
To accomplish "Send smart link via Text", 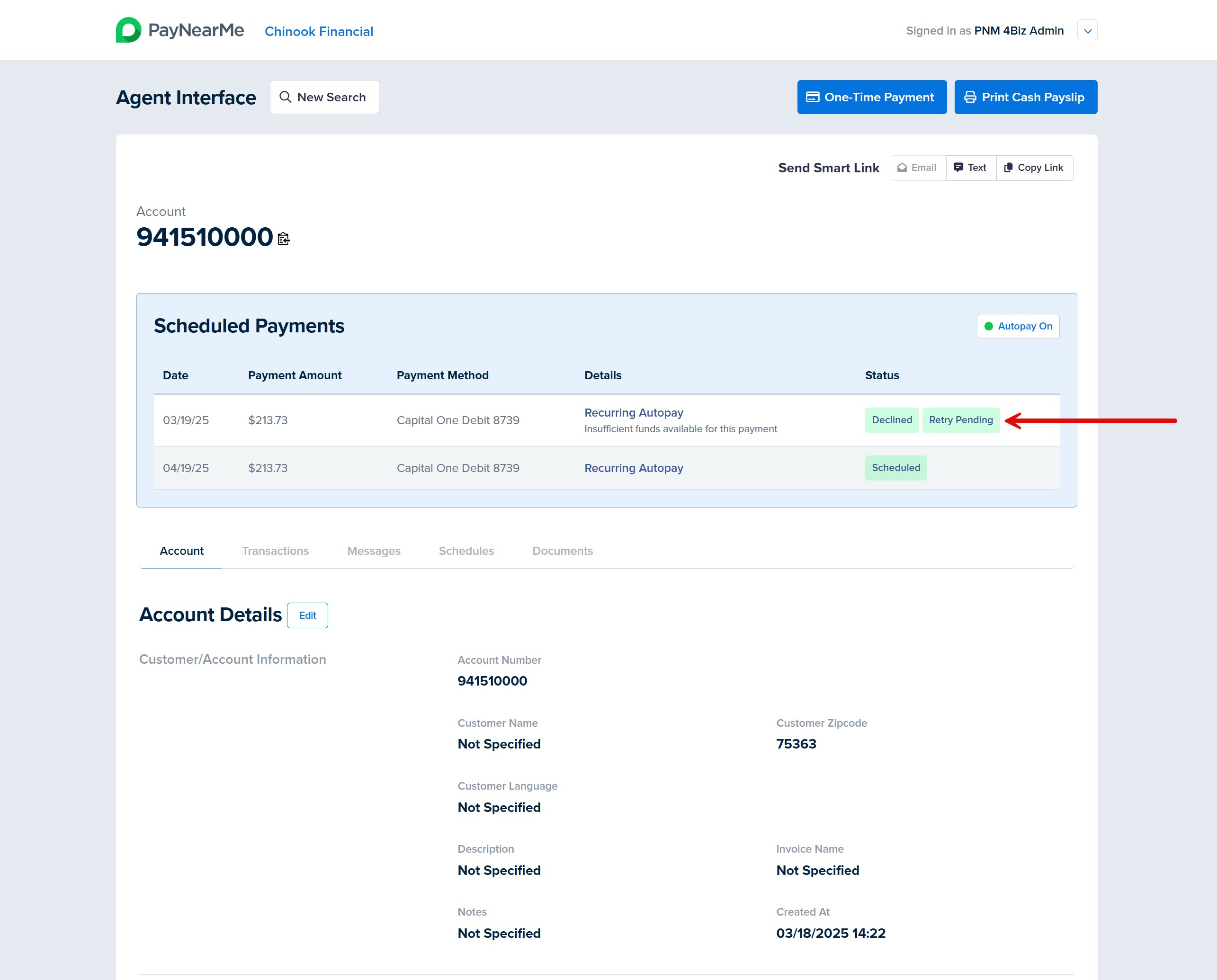I will pyautogui.click(x=970, y=168).
